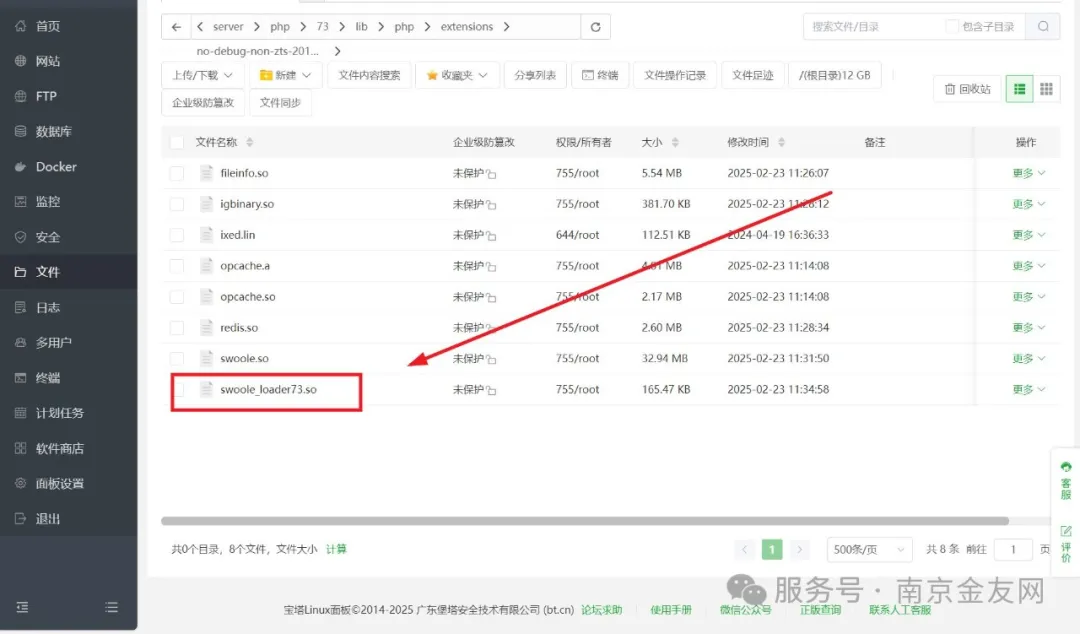The height and width of the screenshot is (634, 1080).
Task: Open the customer service side icon
Action: [x=1066, y=481]
